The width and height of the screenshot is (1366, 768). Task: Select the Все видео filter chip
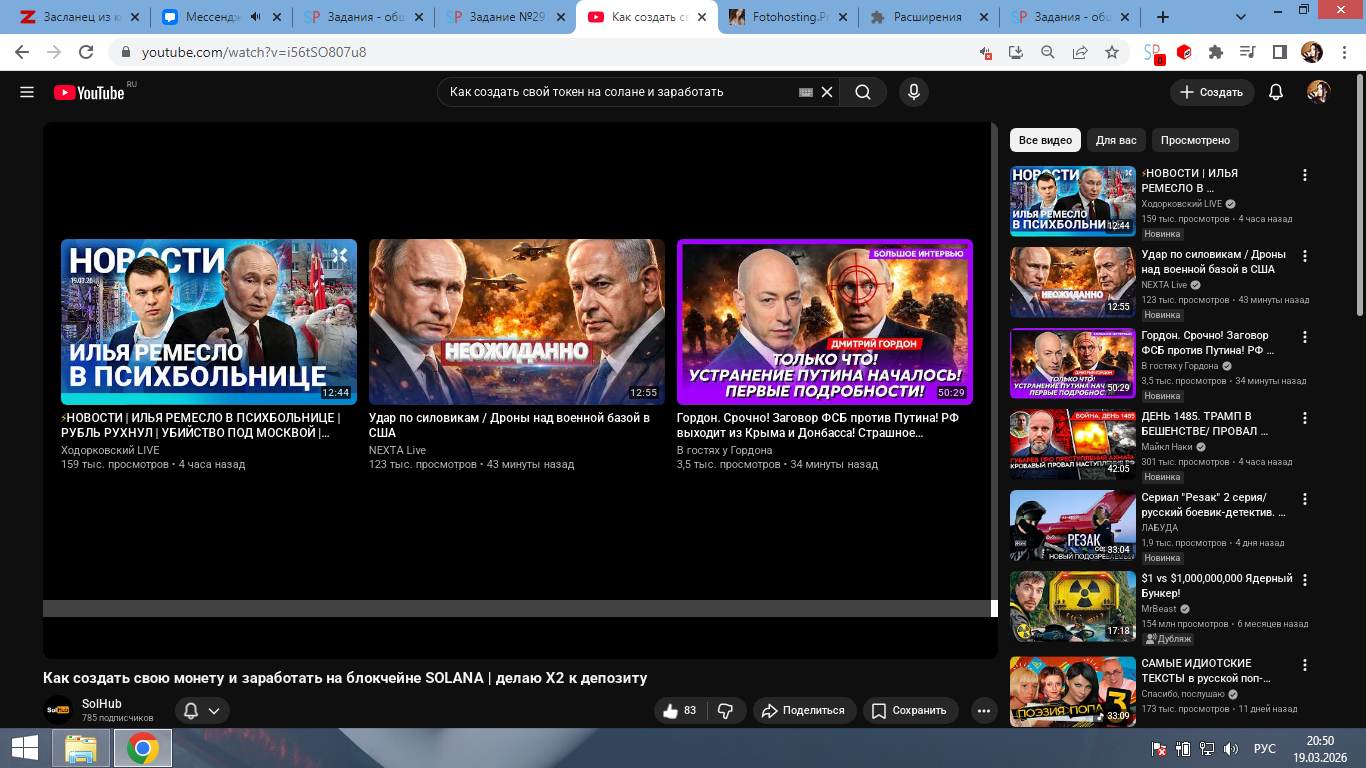tap(1045, 140)
